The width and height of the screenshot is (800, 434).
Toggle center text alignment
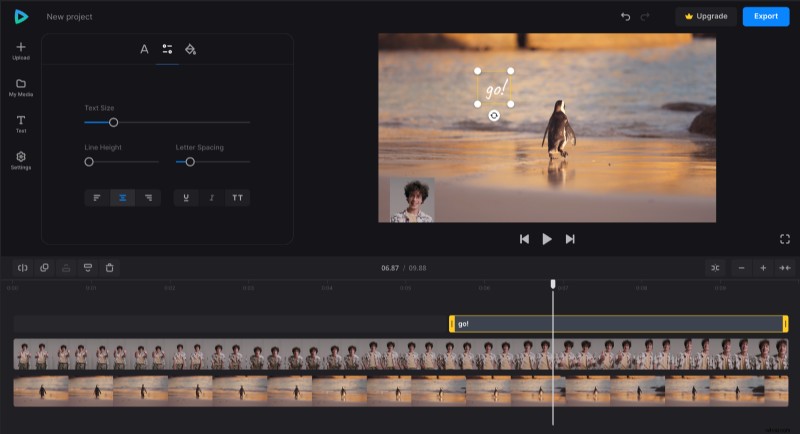tap(122, 198)
